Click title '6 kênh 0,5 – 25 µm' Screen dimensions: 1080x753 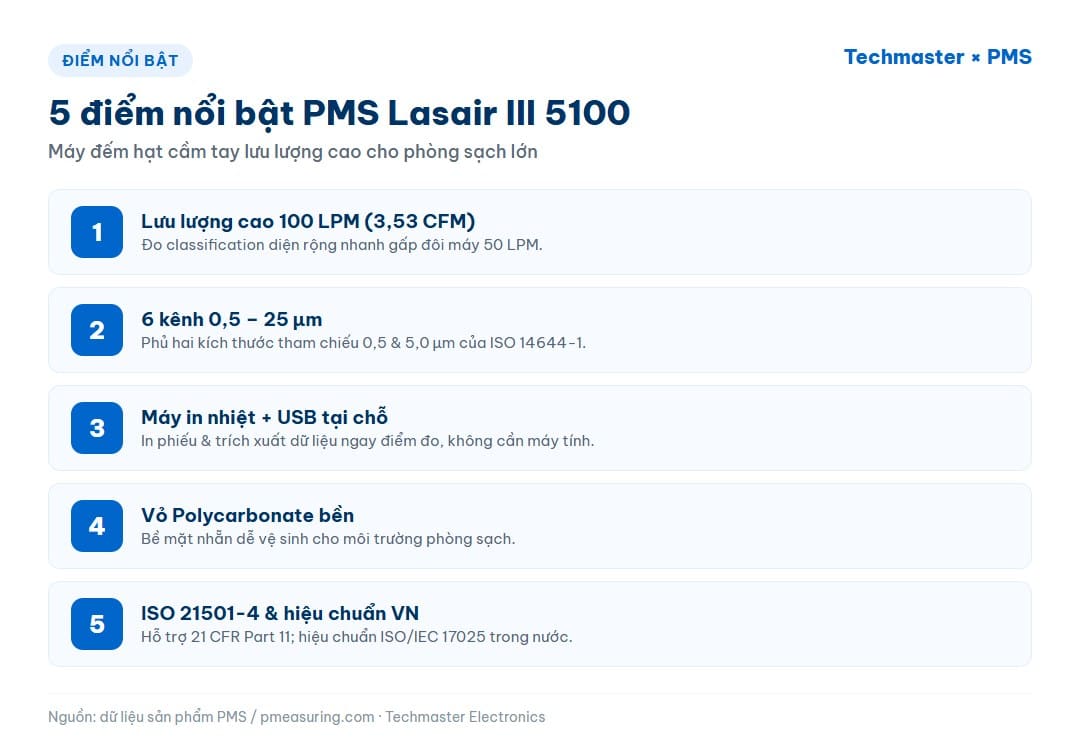click(231, 319)
